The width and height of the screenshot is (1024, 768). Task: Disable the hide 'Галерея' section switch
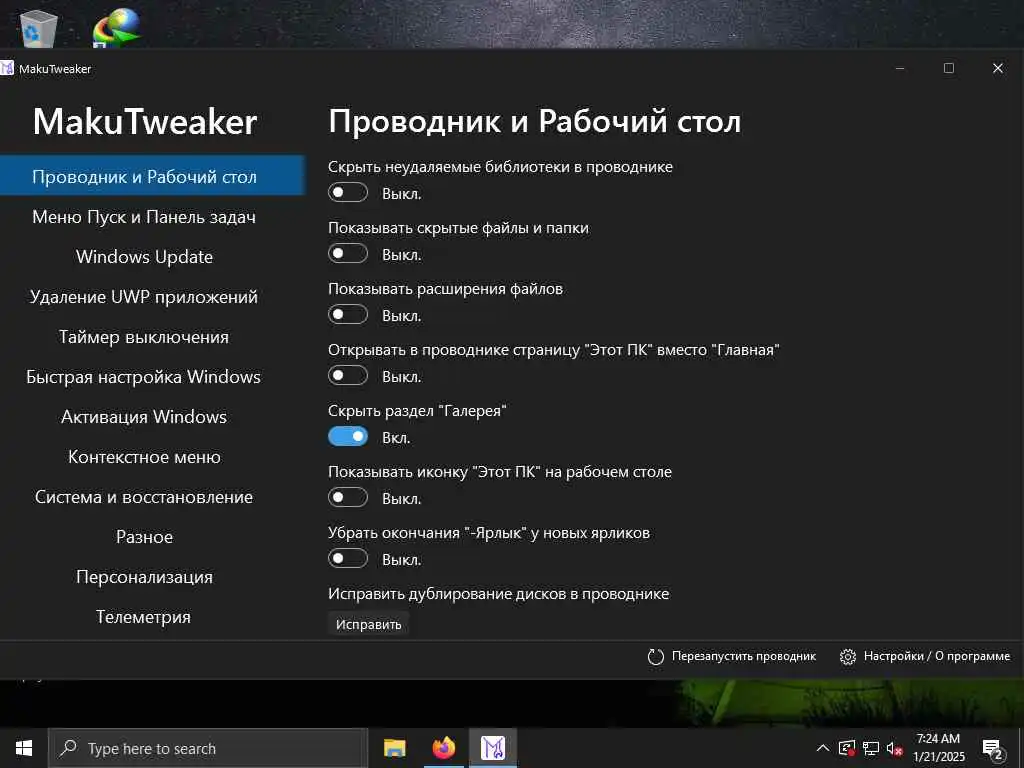click(x=347, y=437)
